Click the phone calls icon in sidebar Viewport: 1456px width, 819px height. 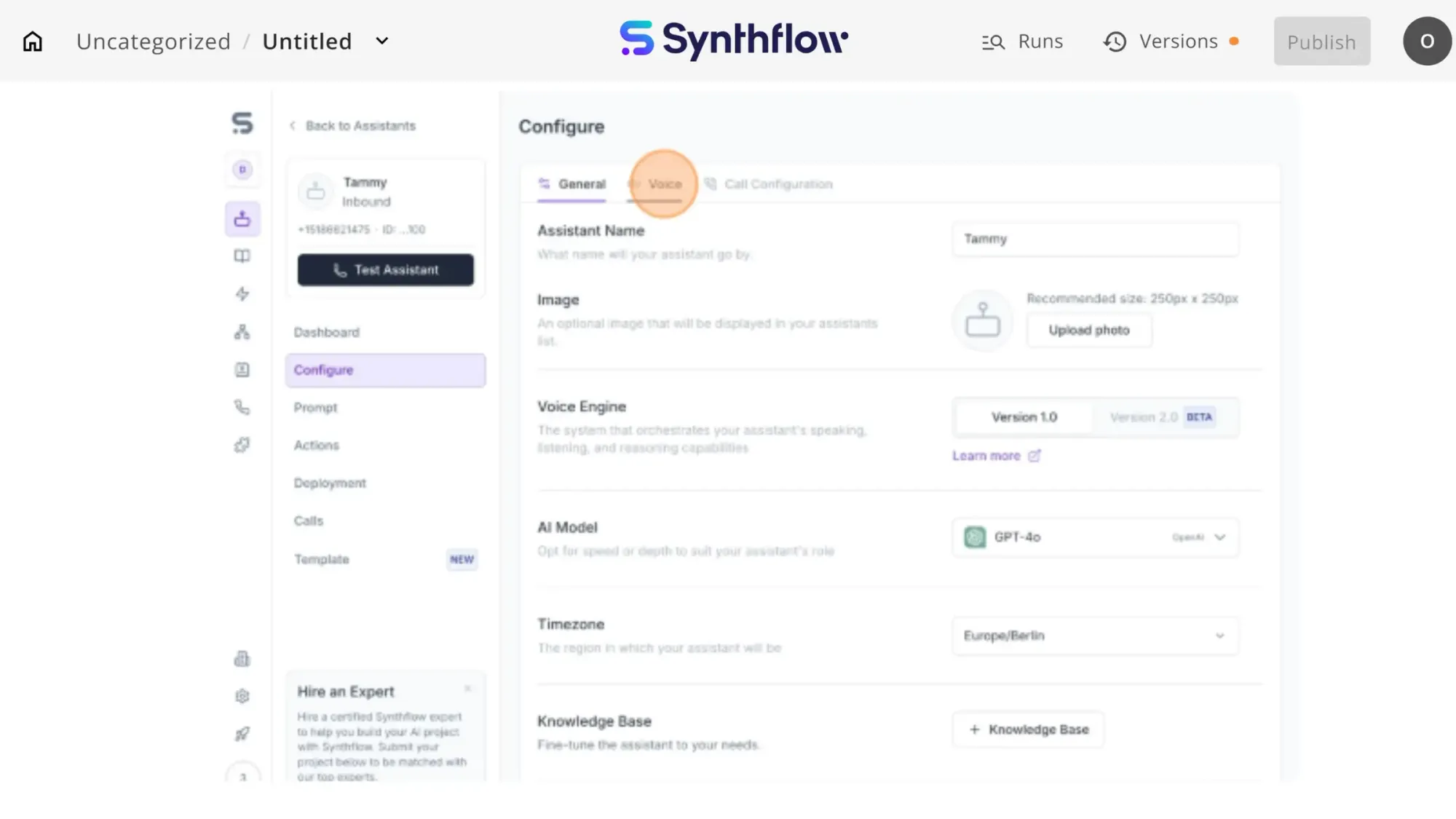click(242, 407)
